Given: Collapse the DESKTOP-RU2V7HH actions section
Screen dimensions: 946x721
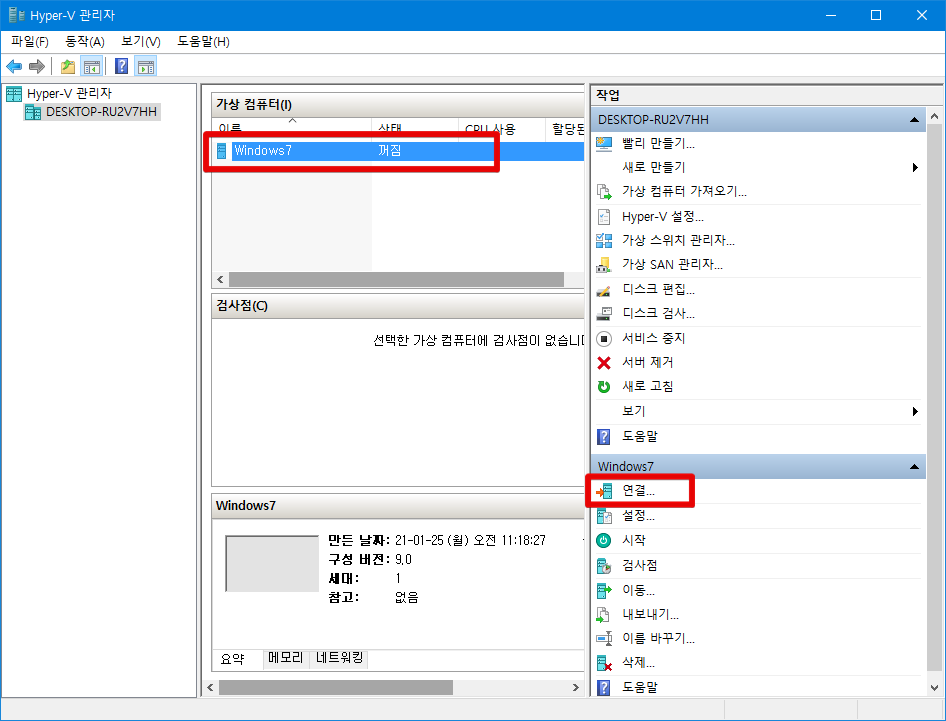Looking at the screenshot, I should 915,119.
